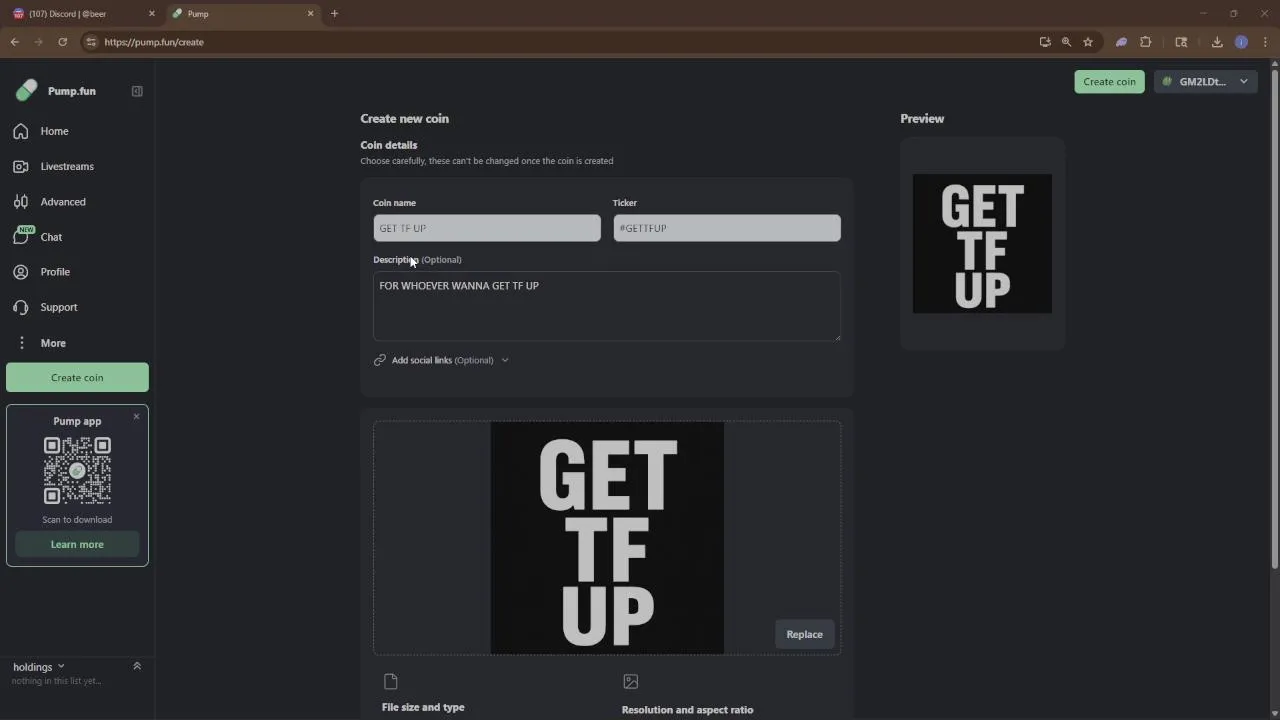The width and height of the screenshot is (1280, 720).
Task: Click the Scan to download text
Action: (x=77, y=520)
